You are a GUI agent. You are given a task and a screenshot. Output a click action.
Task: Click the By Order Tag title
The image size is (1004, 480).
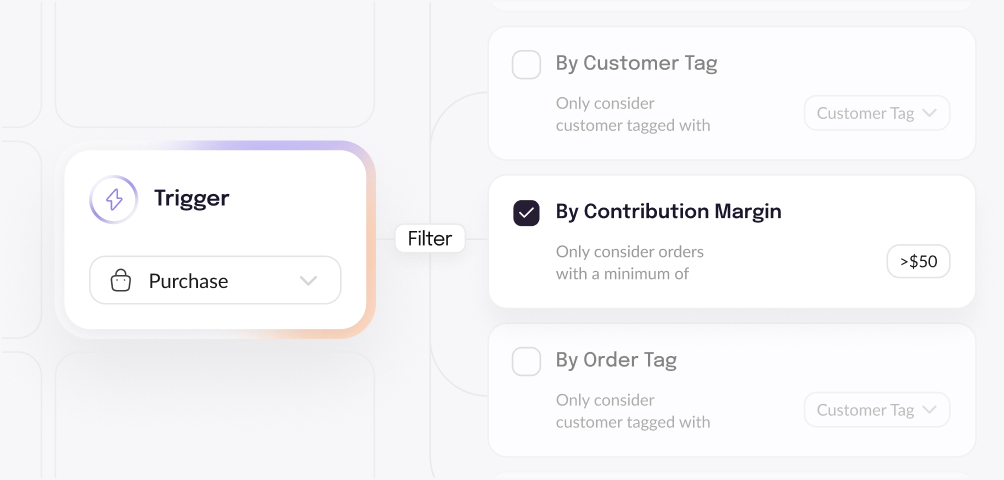coord(616,361)
